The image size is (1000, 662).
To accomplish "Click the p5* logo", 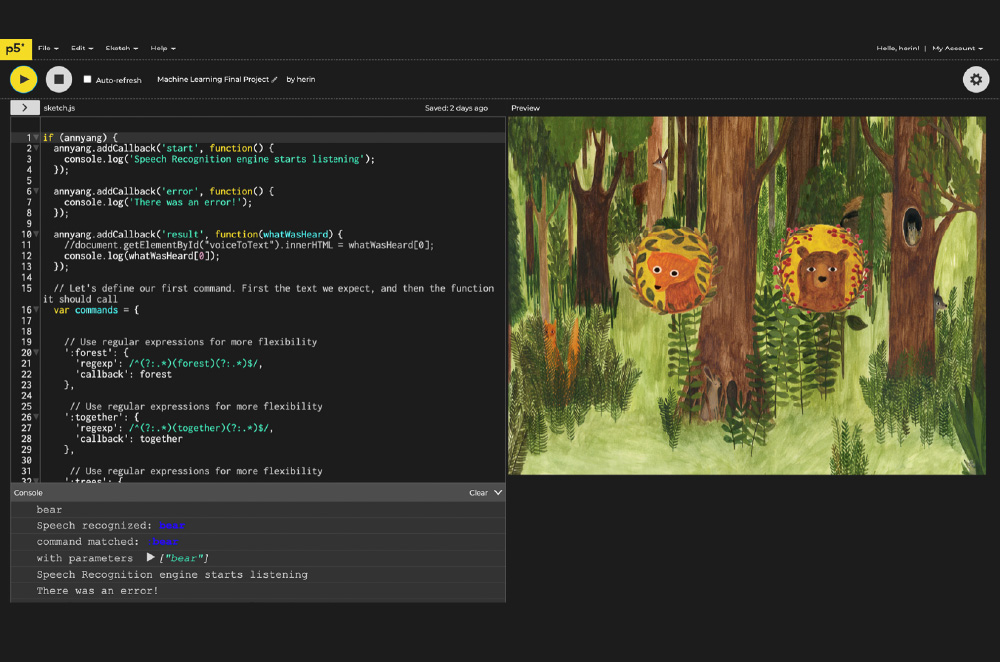I will tap(15, 47).
